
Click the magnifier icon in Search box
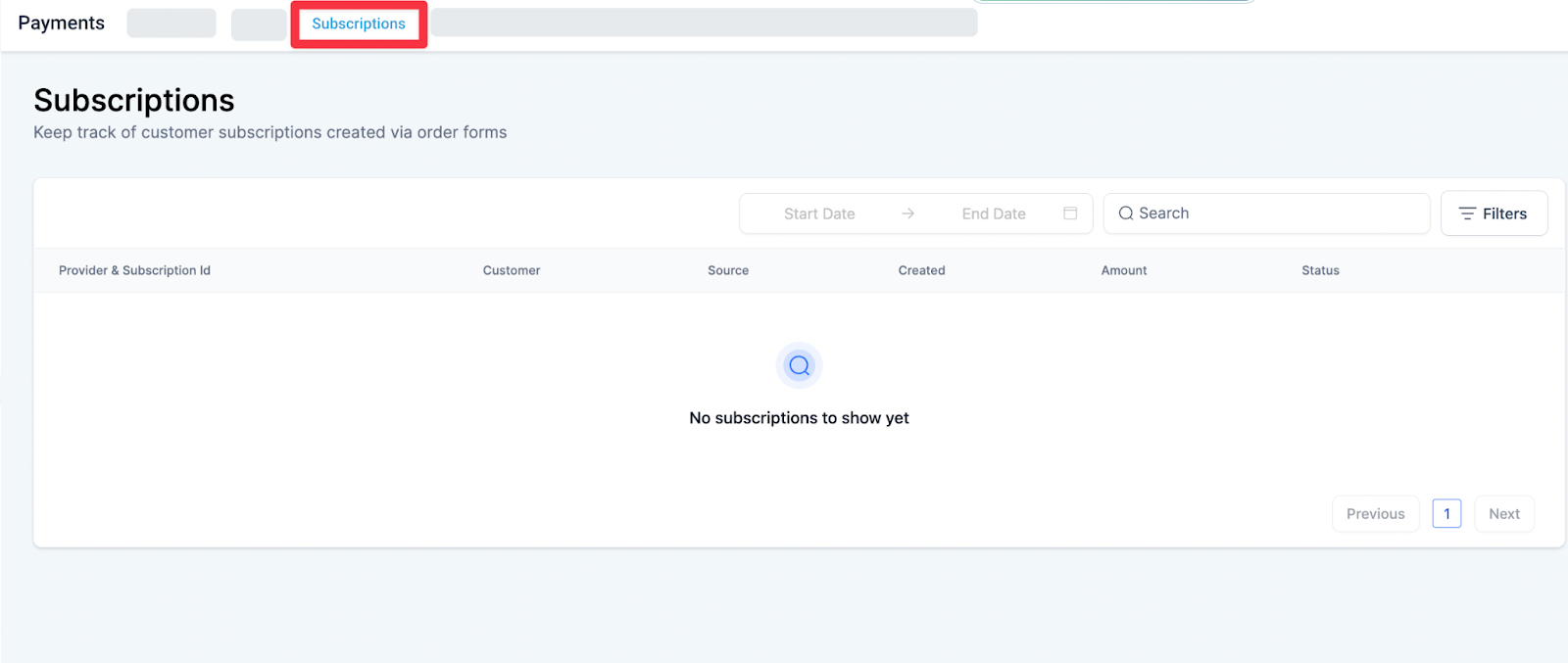1126,213
